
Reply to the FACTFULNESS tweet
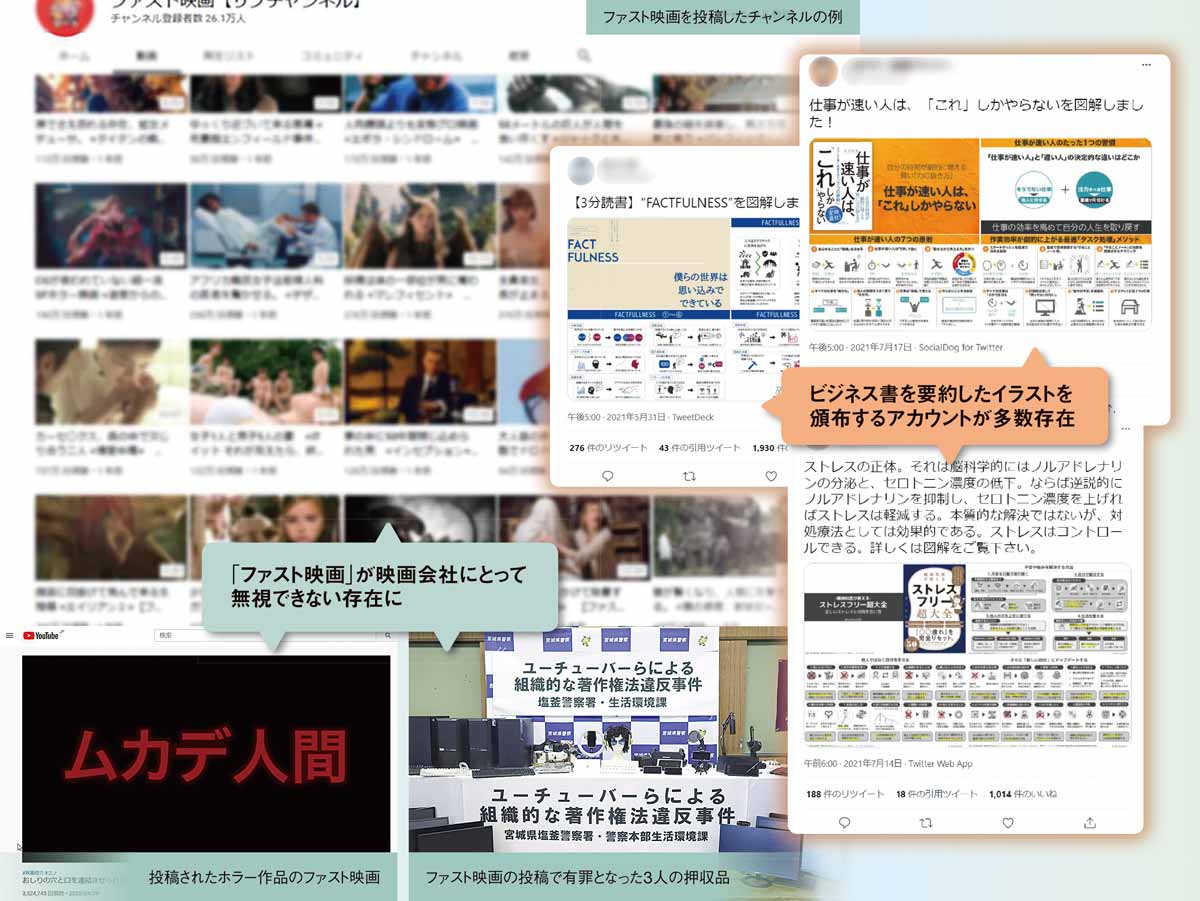coord(607,476)
